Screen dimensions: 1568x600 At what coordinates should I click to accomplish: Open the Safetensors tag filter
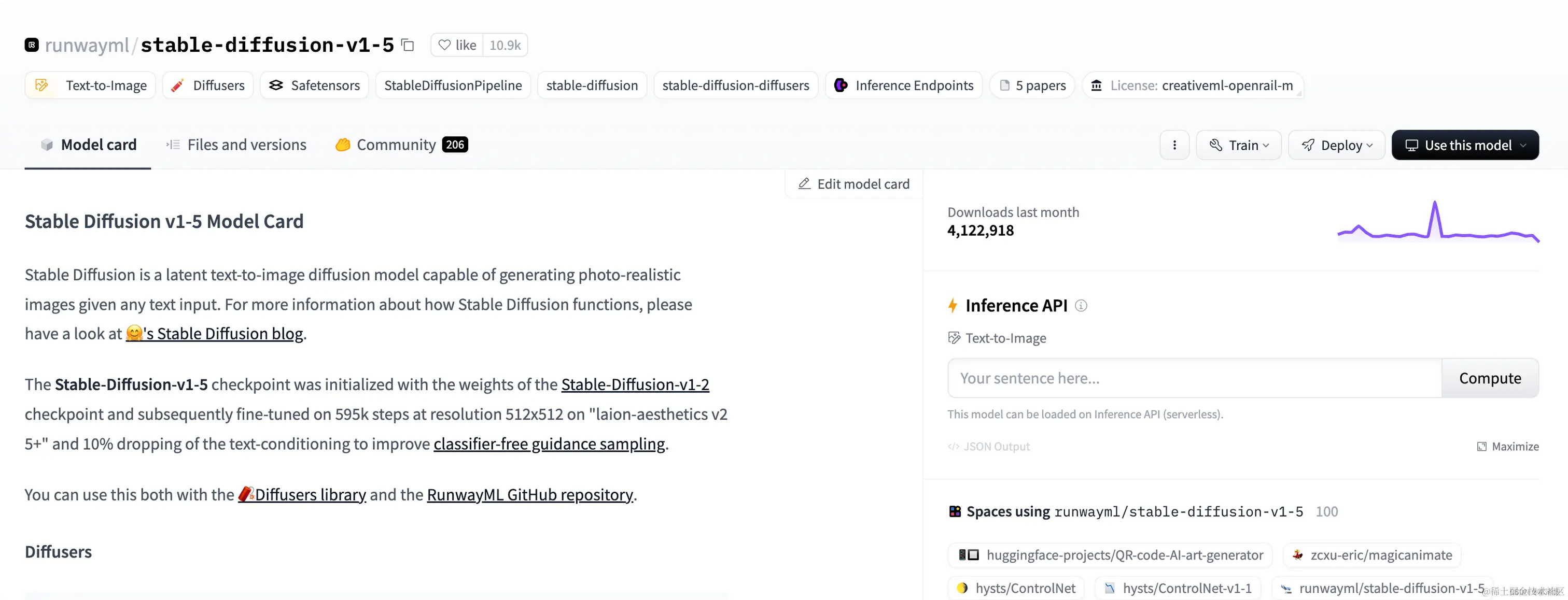point(314,85)
